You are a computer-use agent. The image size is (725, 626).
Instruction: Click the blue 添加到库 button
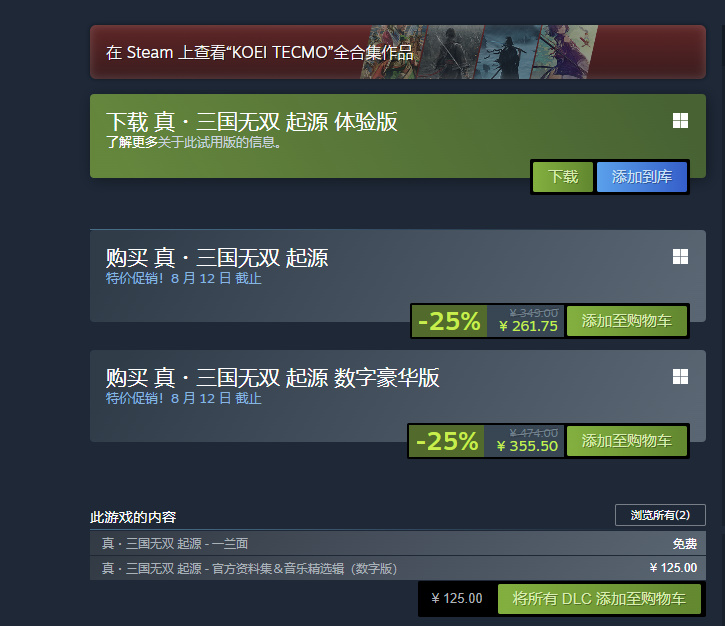coord(642,177)
